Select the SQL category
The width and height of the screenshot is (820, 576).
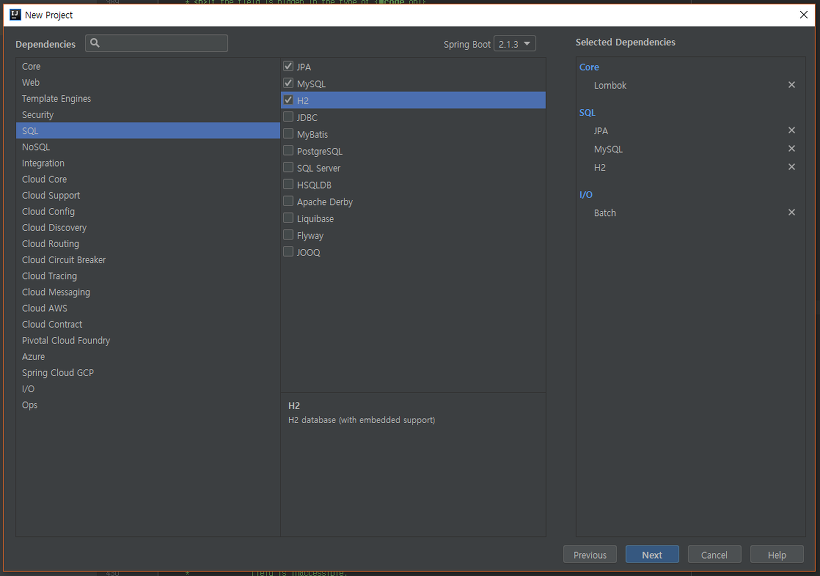[x=148, y=131]
